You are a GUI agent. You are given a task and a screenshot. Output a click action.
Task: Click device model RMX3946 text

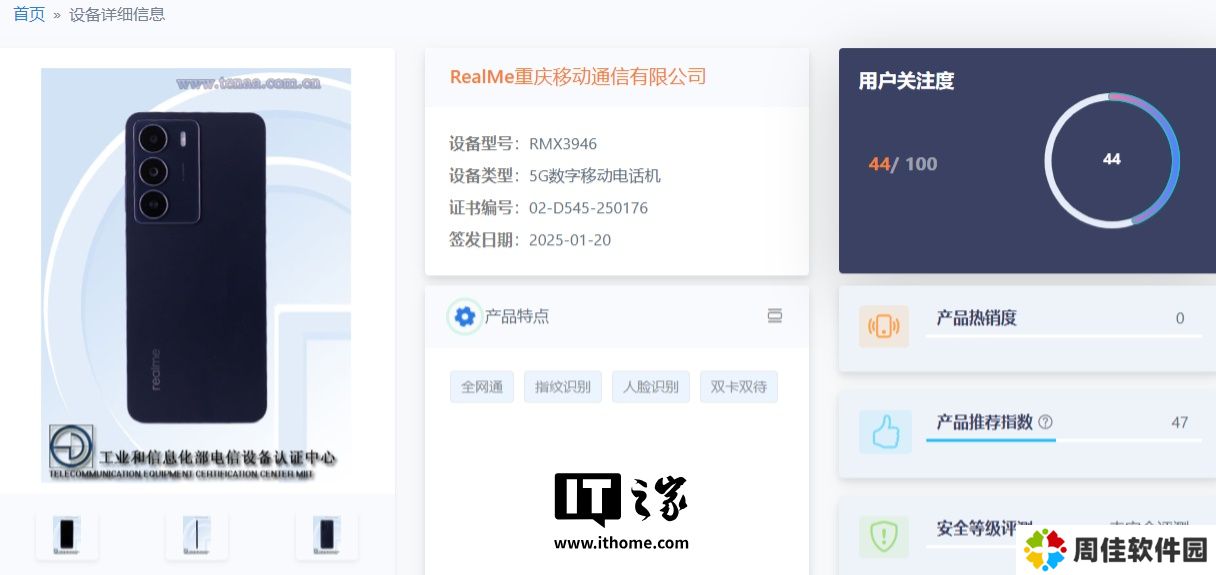point(563,144)
